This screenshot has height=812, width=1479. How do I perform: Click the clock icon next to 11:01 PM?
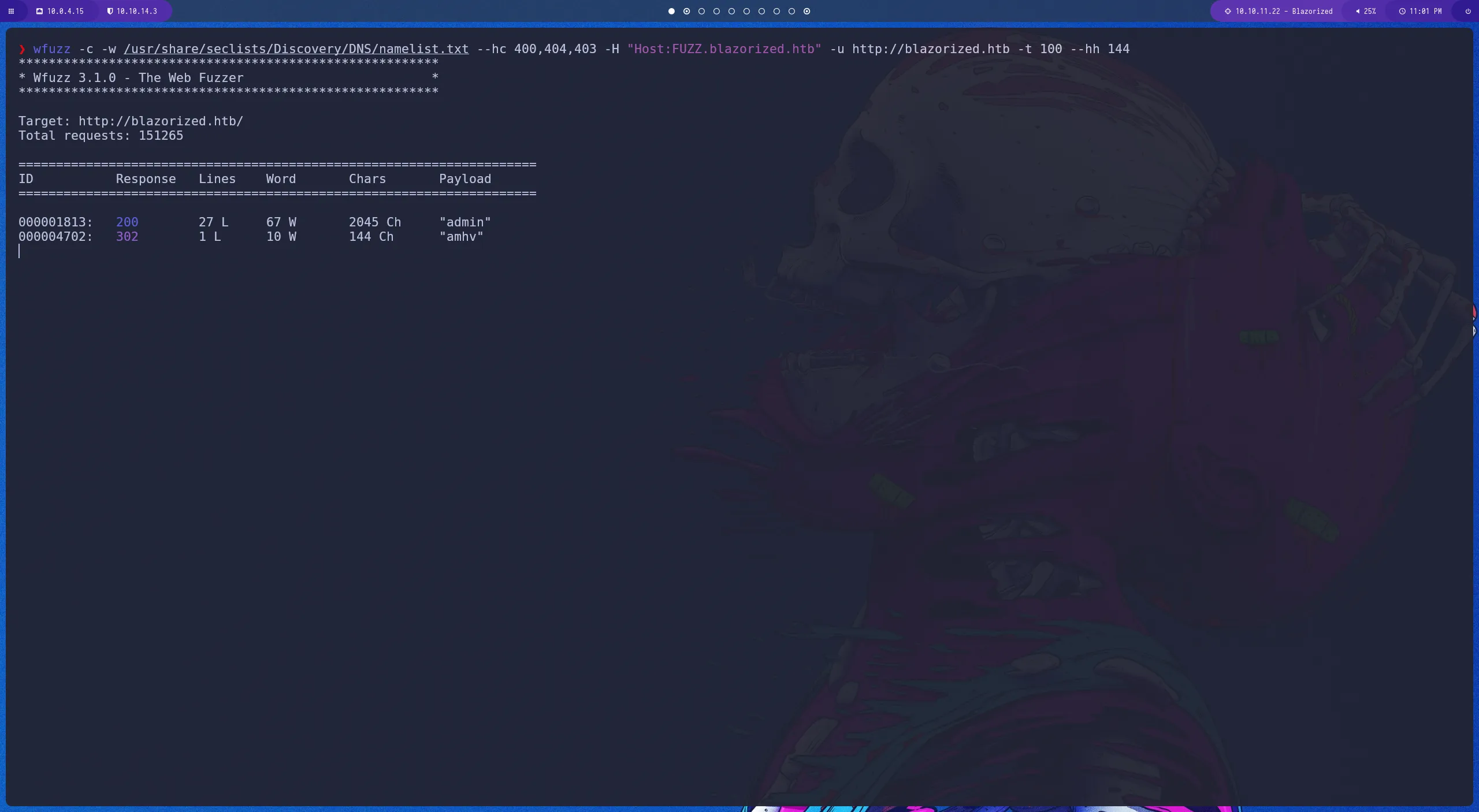click(x=1403, y=11)
